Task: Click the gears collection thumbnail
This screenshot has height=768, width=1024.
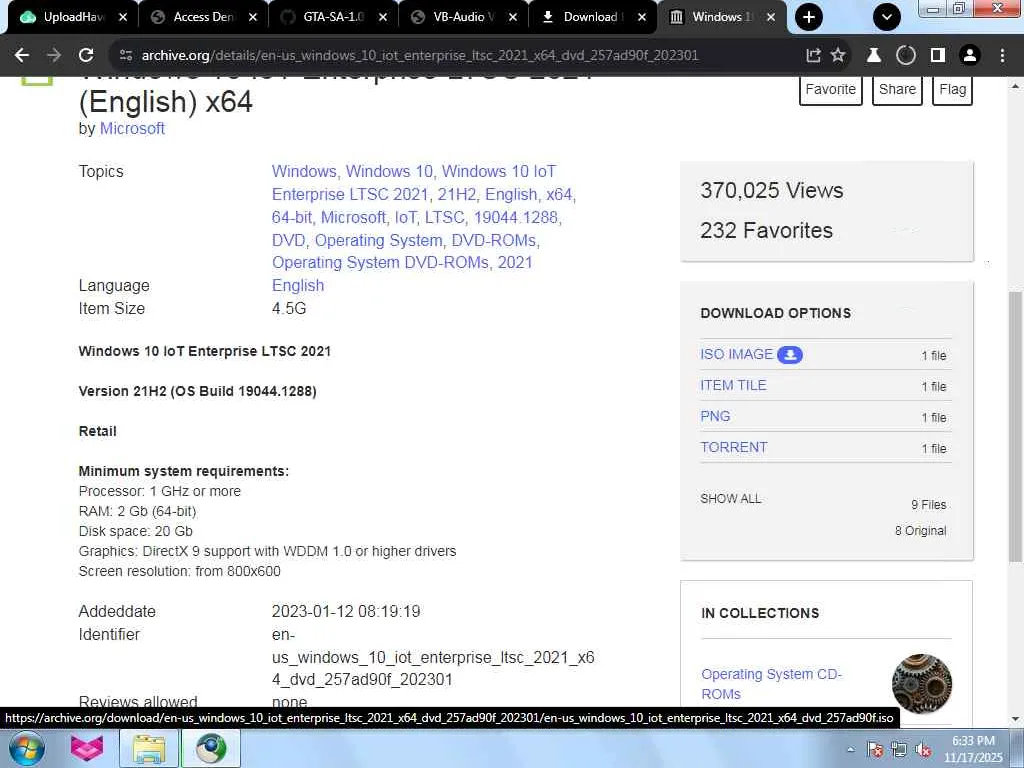Action: tap(921, 683)
